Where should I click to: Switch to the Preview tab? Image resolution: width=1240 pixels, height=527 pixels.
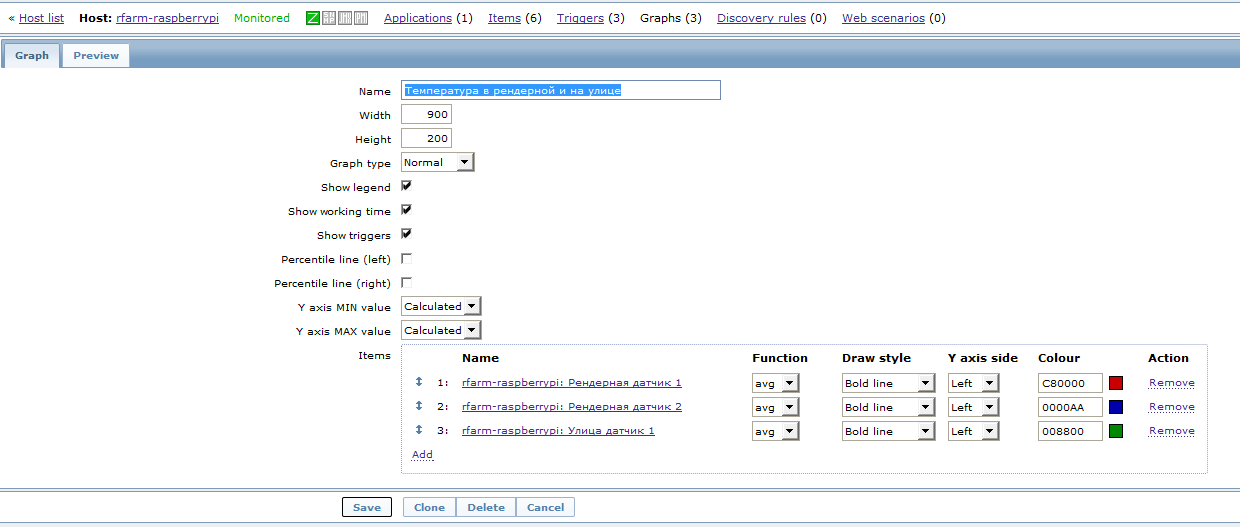coord(96,56)
